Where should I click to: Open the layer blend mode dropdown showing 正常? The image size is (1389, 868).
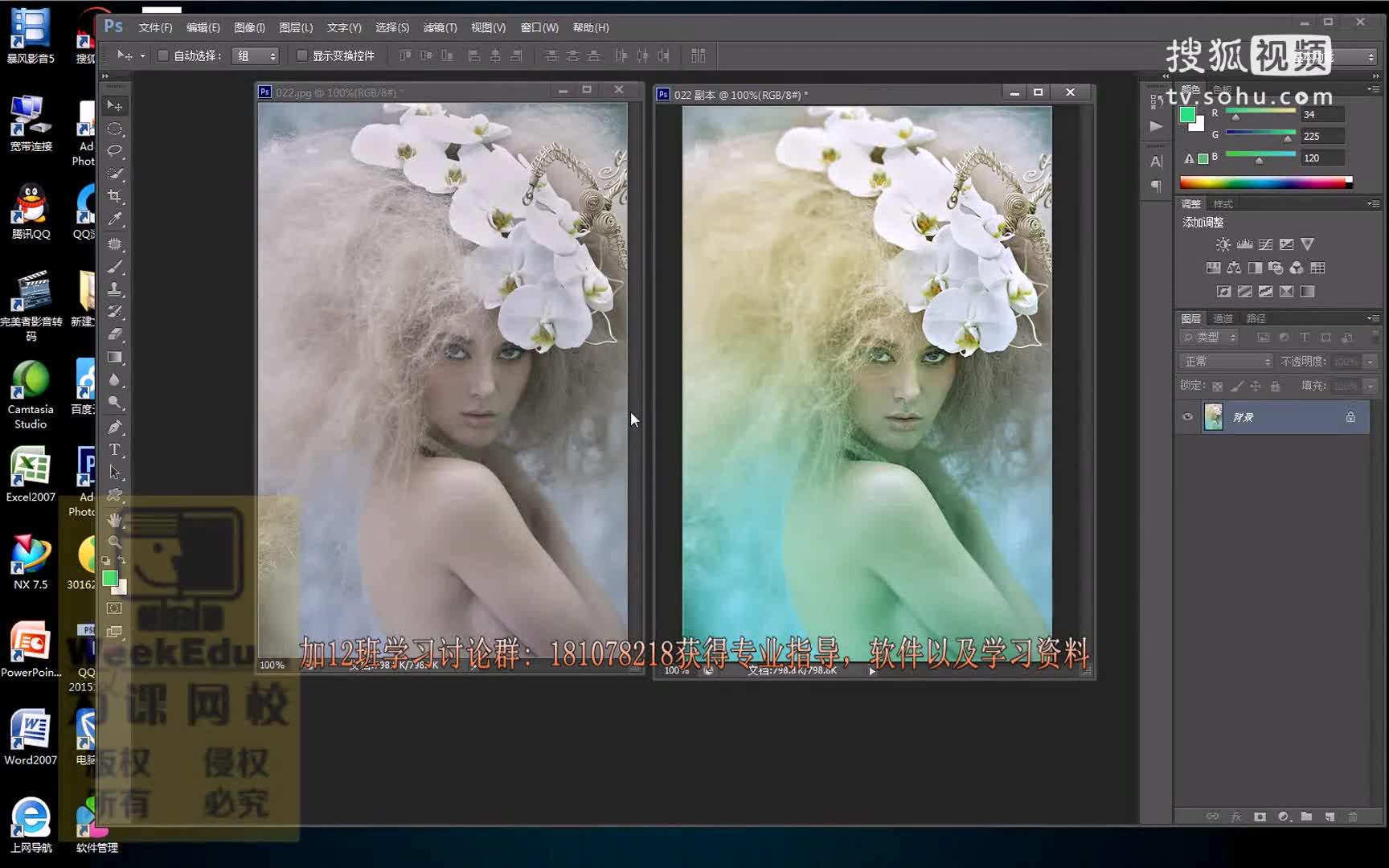tap(1224, 362)
